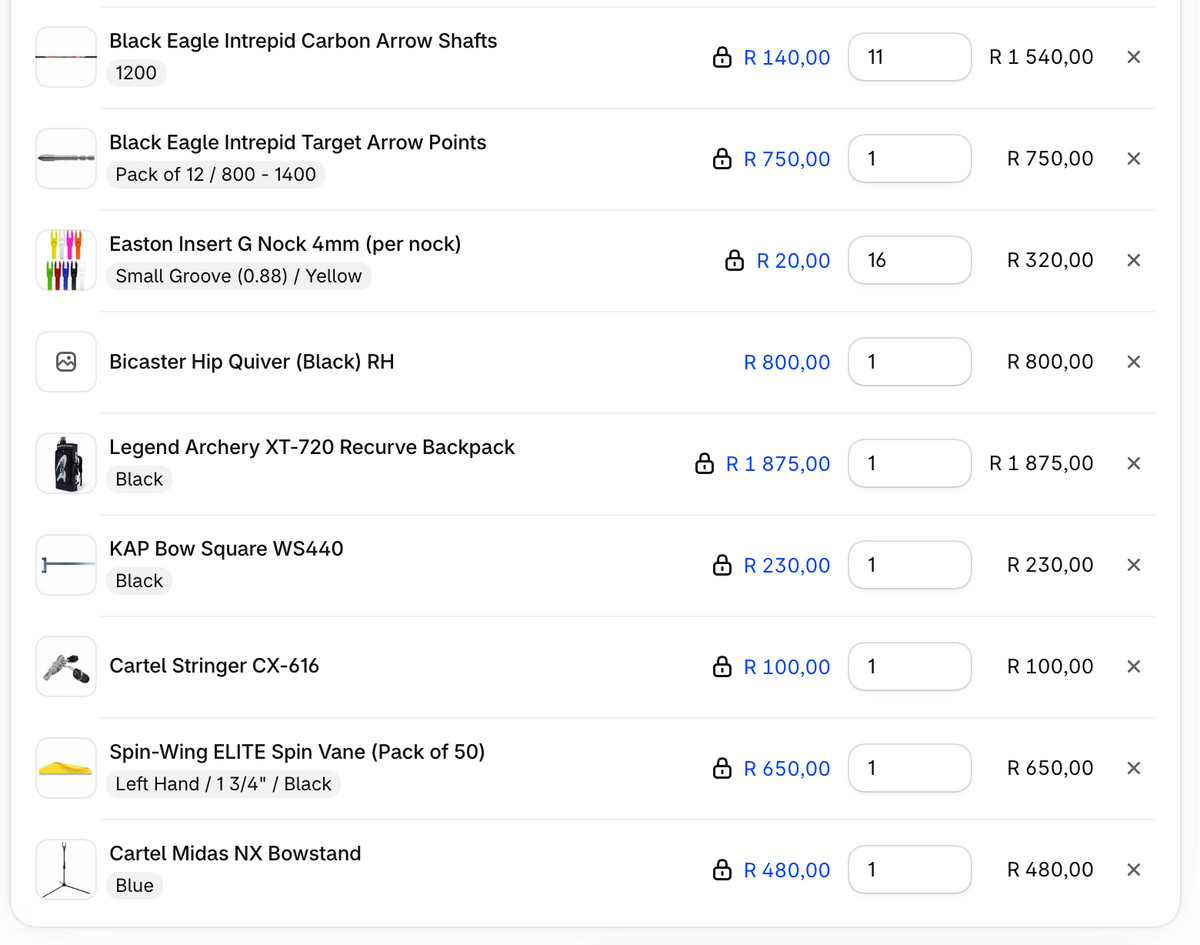Screen dimensions: 1200x945
Task: Click the R 320,00 line total
Action: tap(1050, 260)
